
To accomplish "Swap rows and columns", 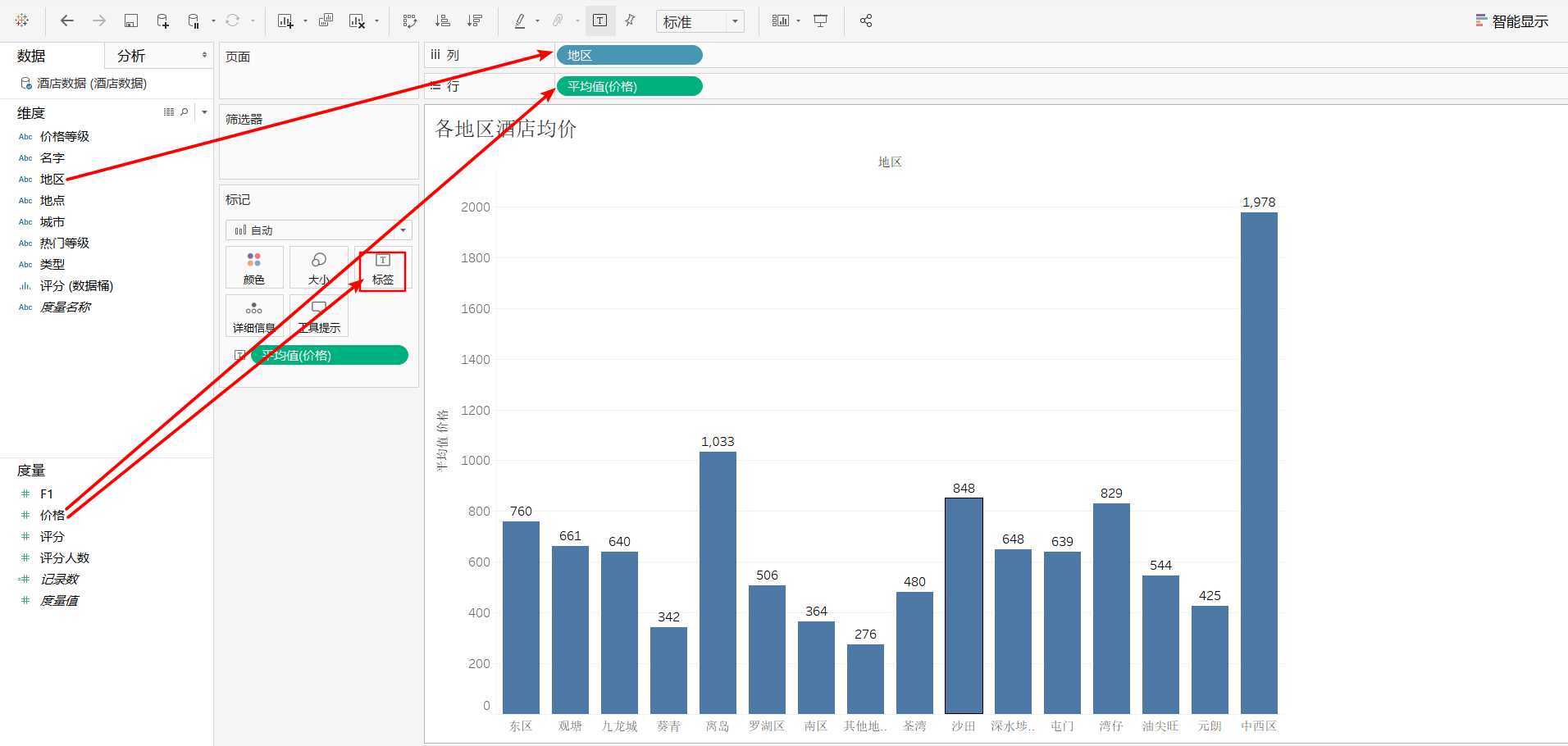I will click(410, 20).
